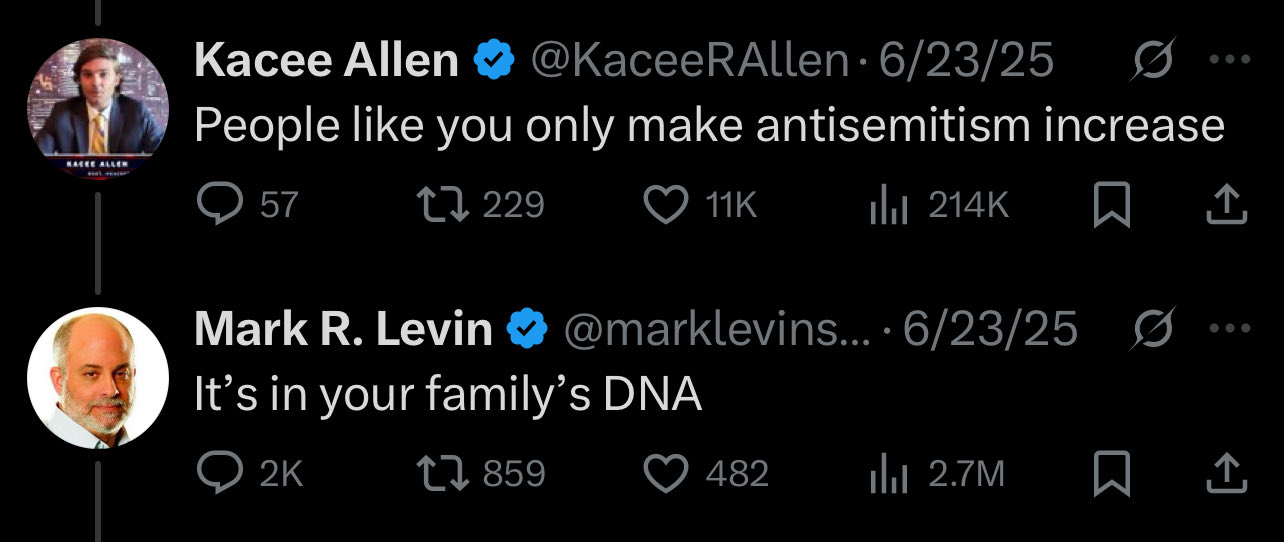Repost Mark R. Levin's tweet

coord(438,473)
